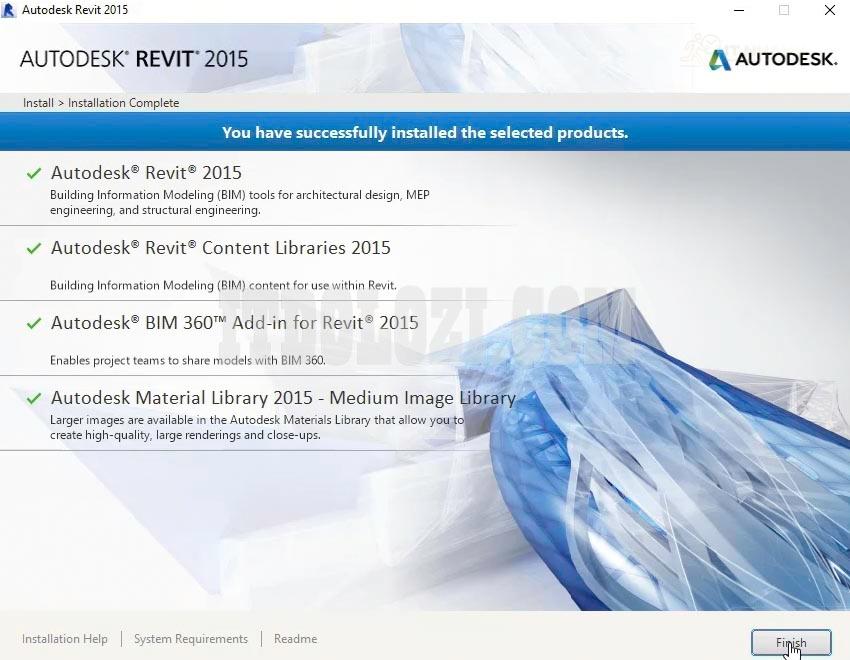Screen dimensions: 850x660
Task: Click the Revit app icon in title bar
Action: point(10,10)
